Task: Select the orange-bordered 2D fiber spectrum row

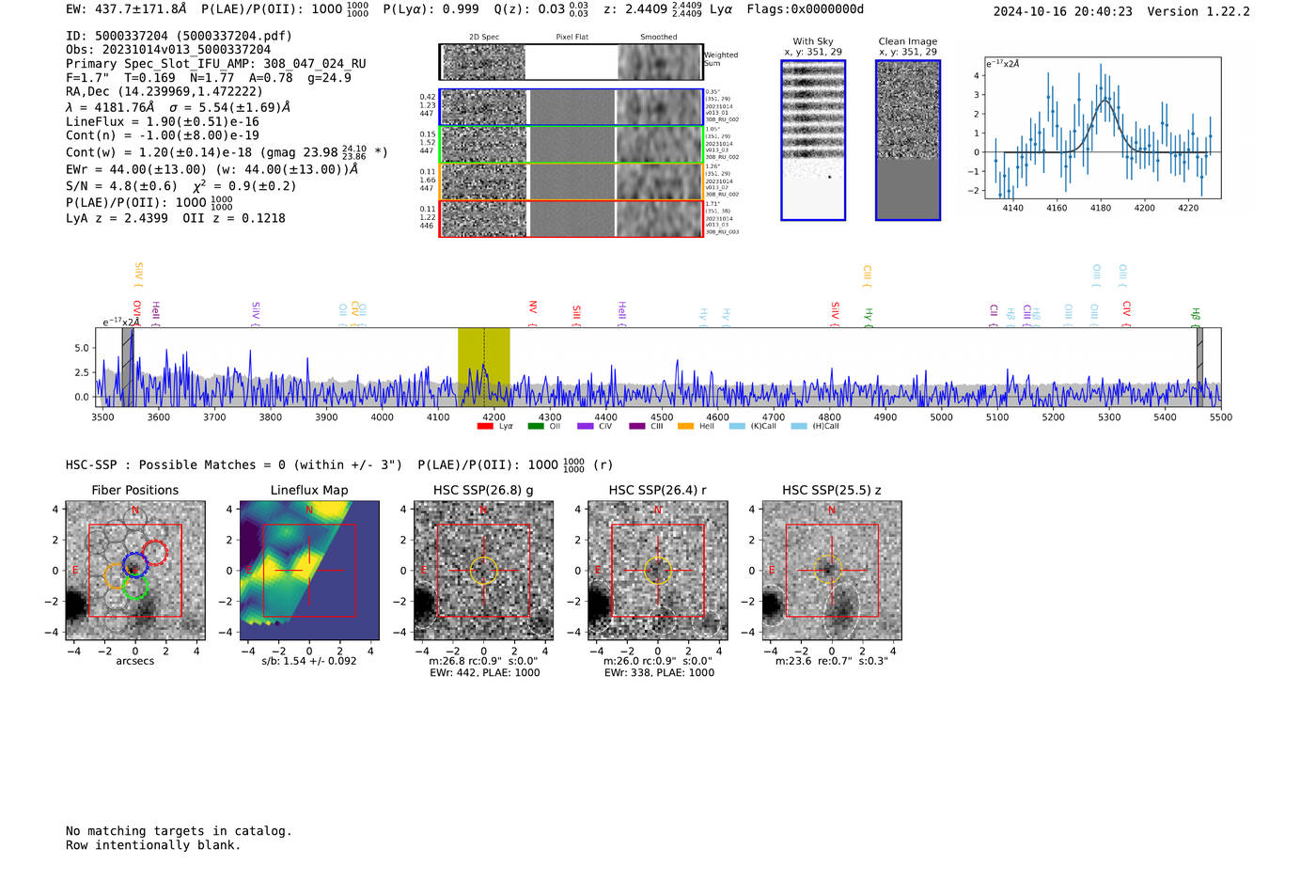Action: click(x=572, y=181)
